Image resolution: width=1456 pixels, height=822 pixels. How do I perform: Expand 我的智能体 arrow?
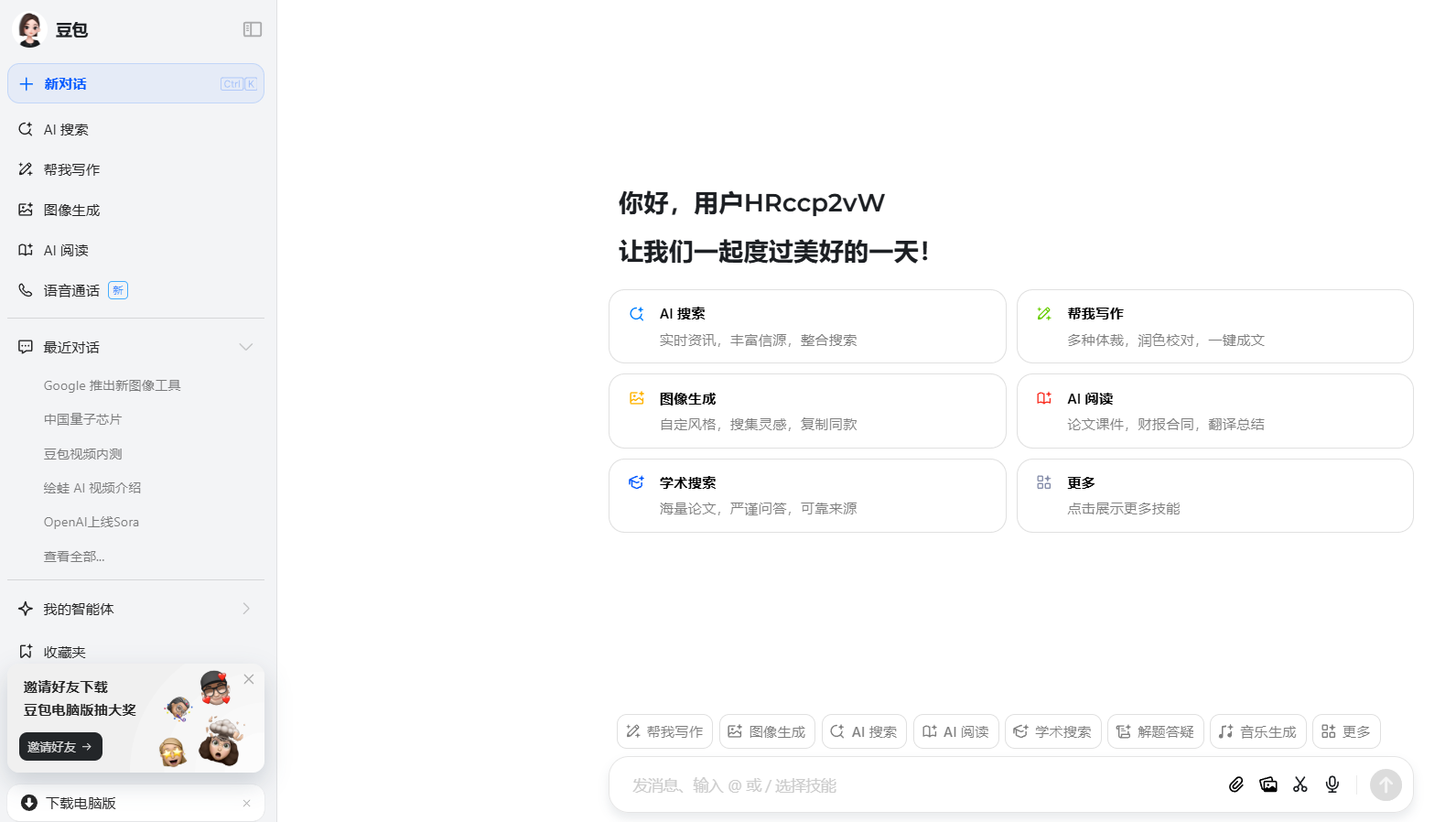pos(245,609)
